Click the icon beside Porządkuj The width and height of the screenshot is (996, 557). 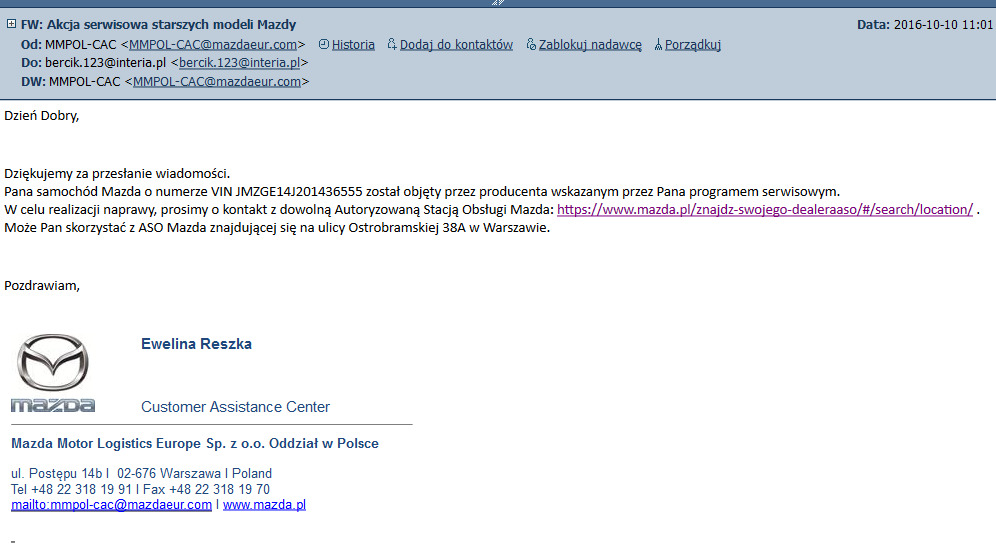click(x=657, y=44)
